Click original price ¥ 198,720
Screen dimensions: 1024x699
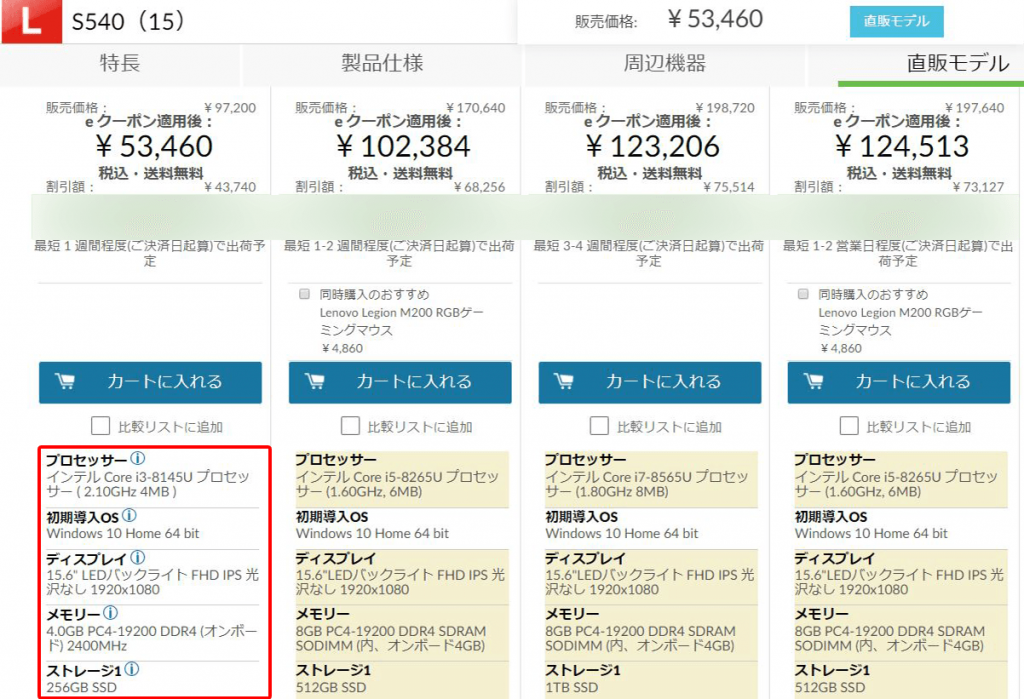click(x=725, y=108)
